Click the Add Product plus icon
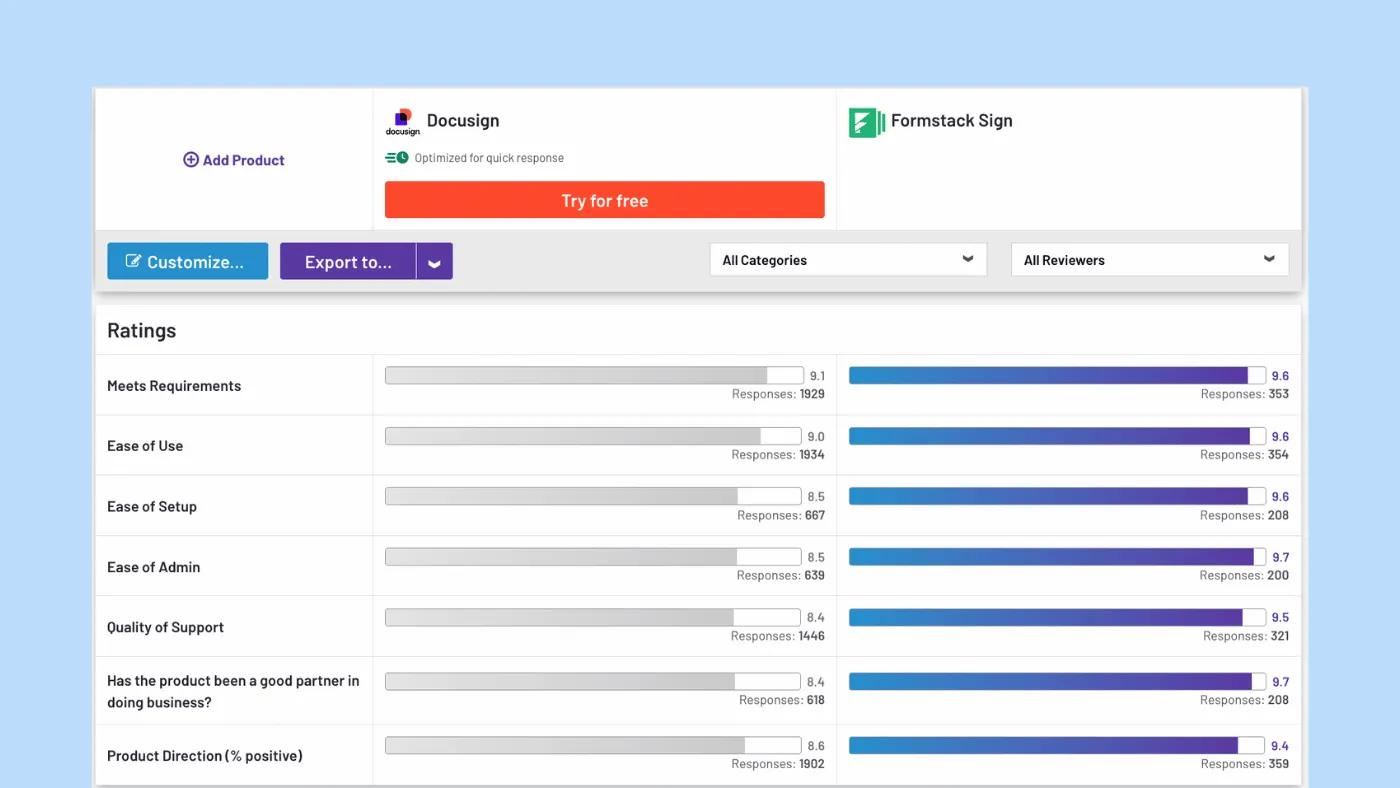The image size is (1400, 788). [190, 160]
